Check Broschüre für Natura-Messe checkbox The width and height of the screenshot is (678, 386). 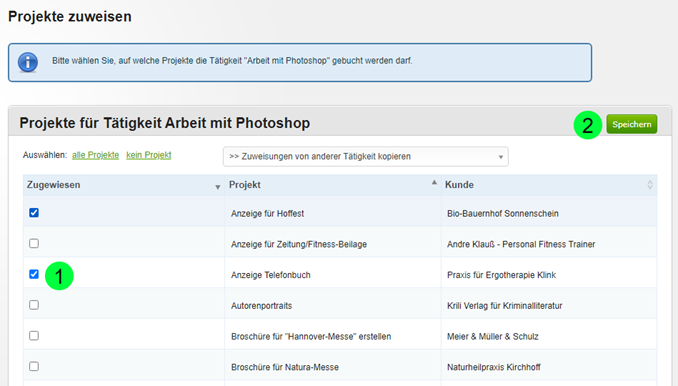pos(34,366)
